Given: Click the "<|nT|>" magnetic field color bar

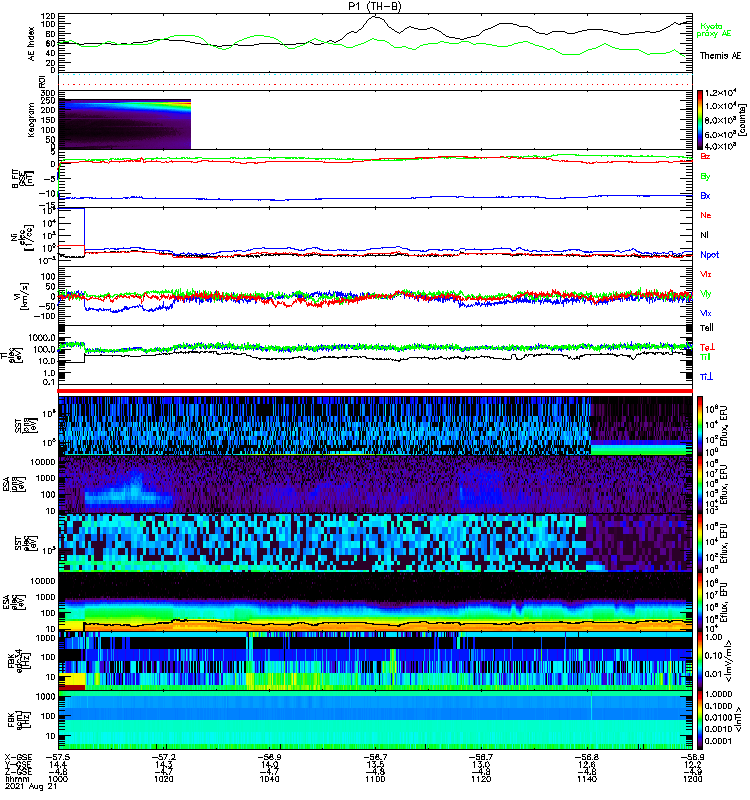Looking at the screenshot, I should (x=699, y=719).
